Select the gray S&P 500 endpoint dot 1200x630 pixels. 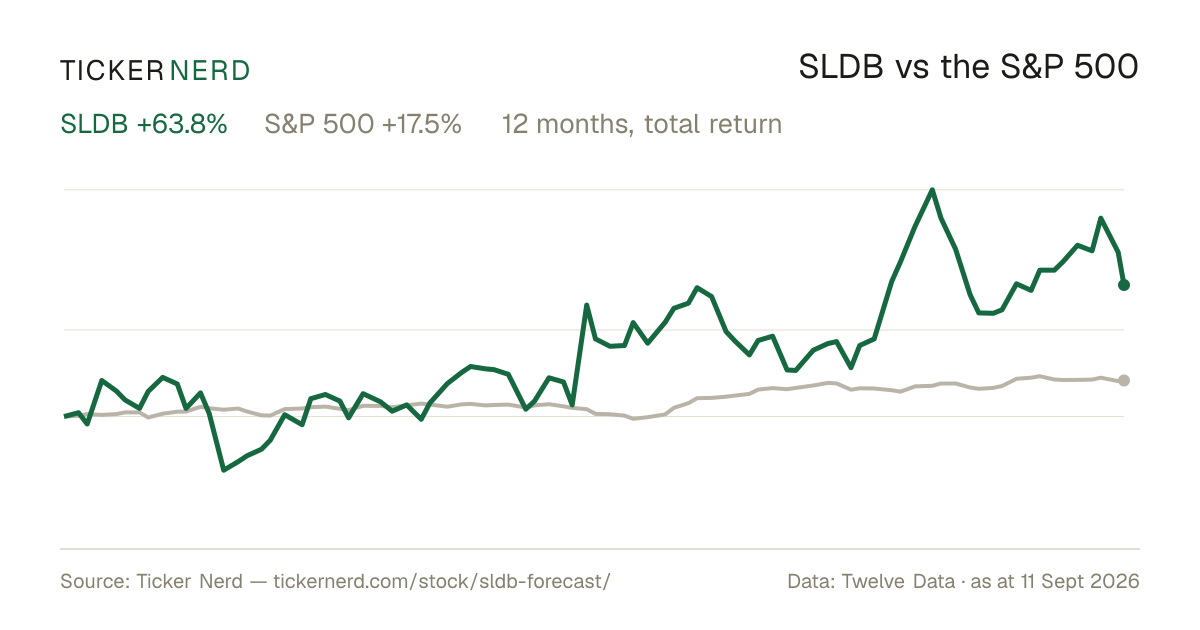point(1124,380)
